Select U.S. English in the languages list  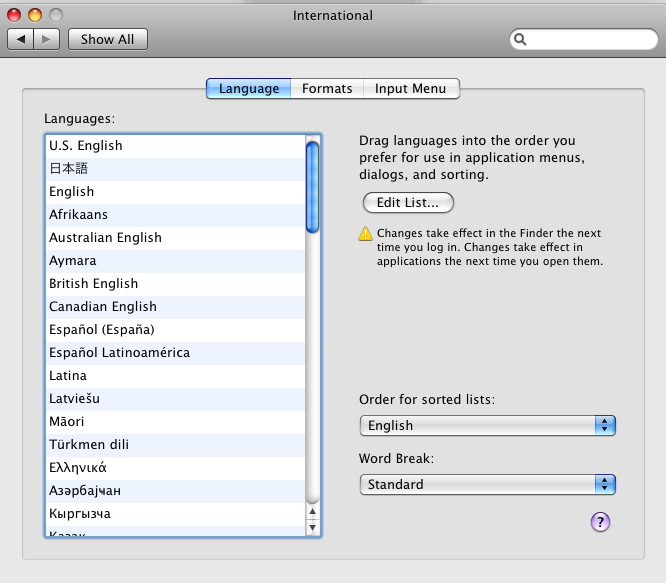pos(175,146)
